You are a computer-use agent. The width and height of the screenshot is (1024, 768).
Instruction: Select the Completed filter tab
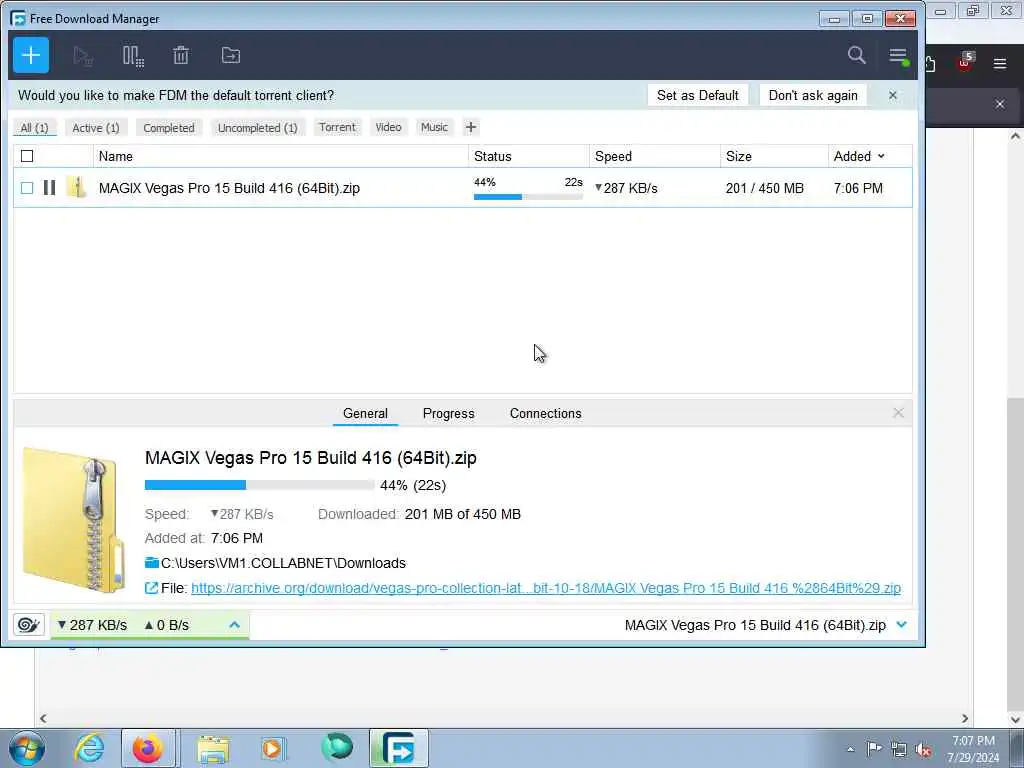click(x=169, y=128)
